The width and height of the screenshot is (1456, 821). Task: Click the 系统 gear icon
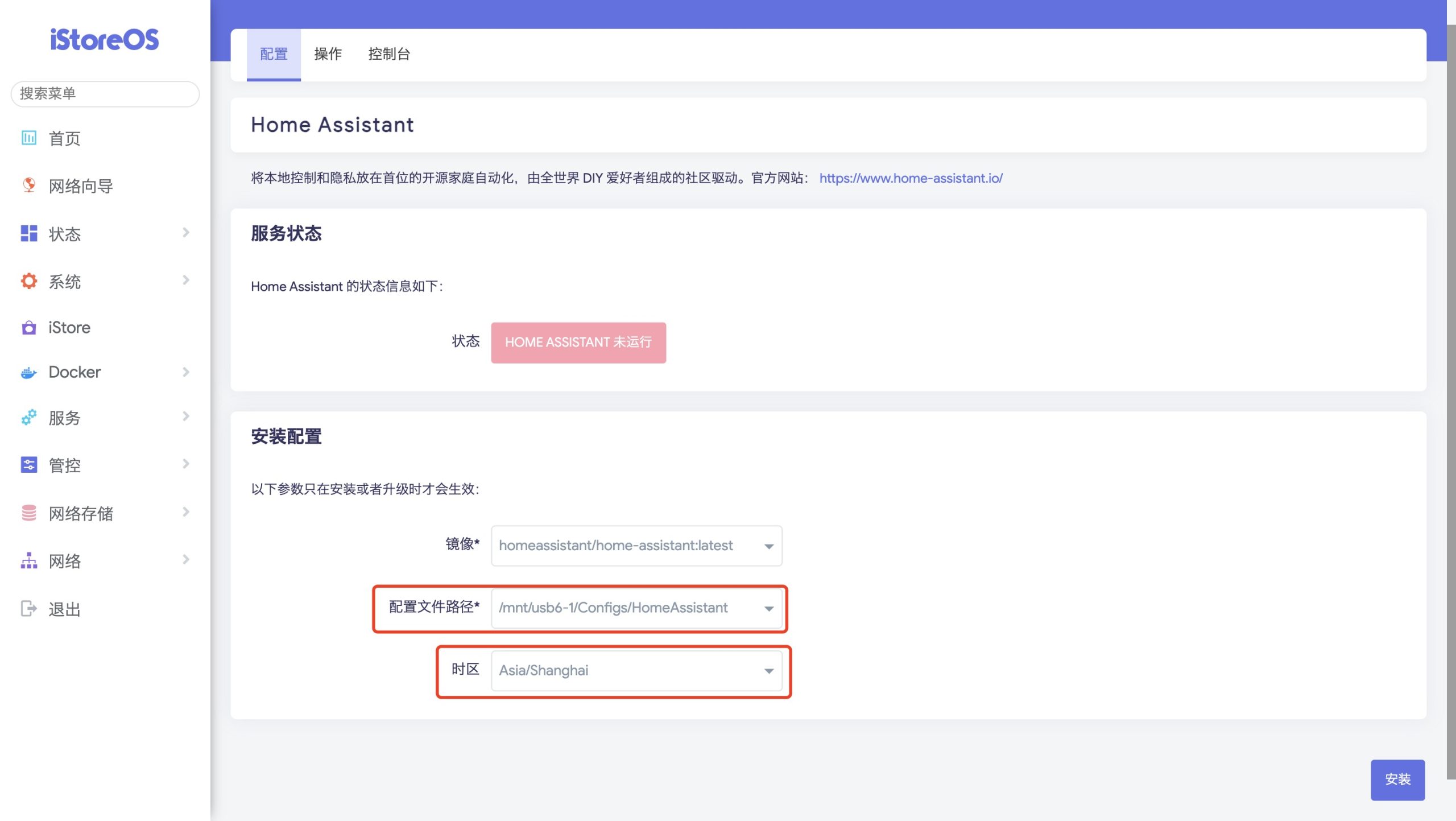[x=29, y=281]
